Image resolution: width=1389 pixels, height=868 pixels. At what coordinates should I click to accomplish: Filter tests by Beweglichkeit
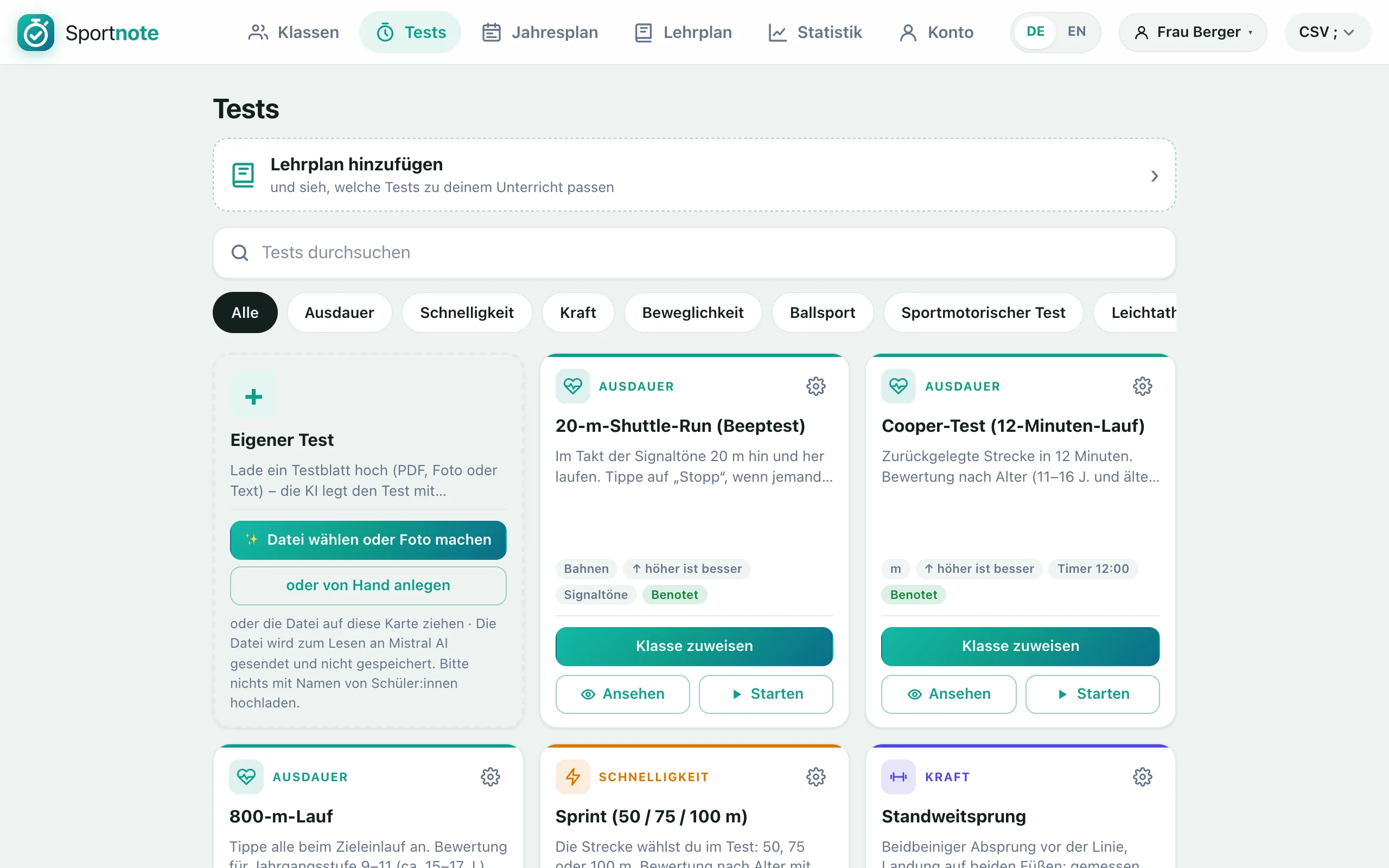[x=693, y=312]
